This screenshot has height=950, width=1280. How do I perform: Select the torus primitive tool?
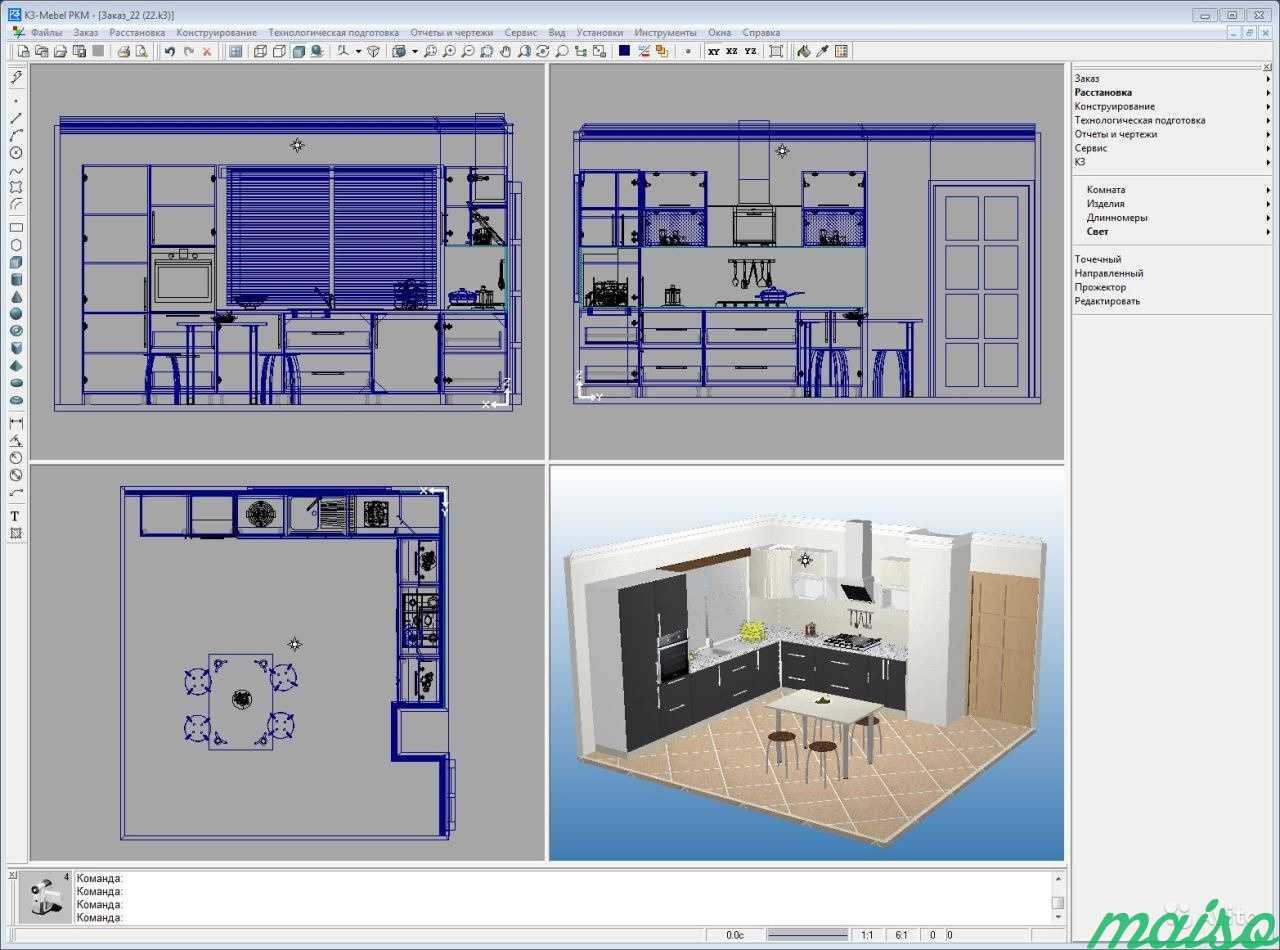[x=16, y=330]
